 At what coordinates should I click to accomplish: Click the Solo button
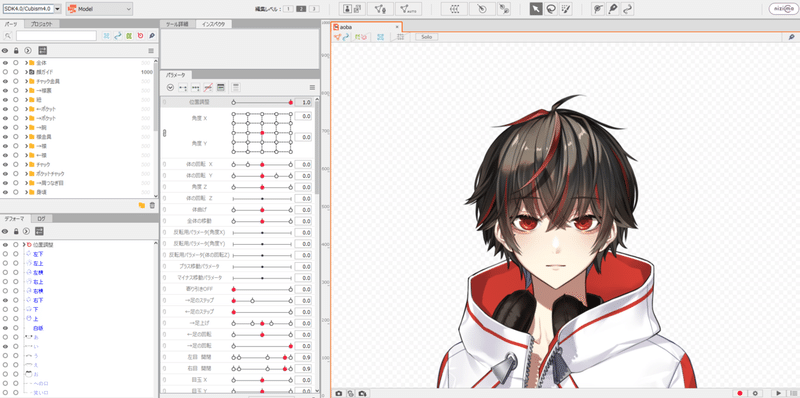(x=427, y=37)
